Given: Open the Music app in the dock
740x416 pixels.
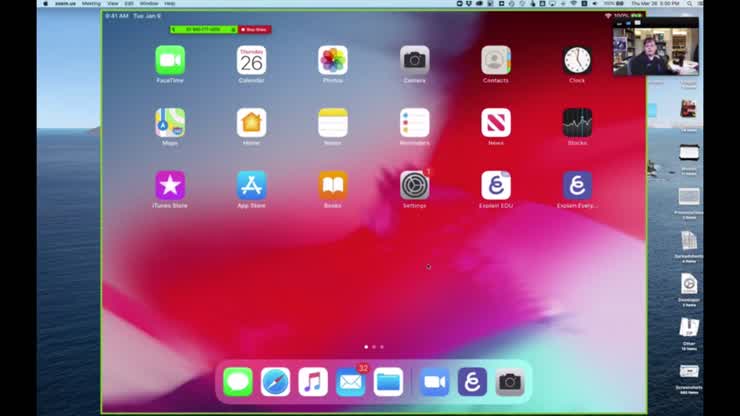Looking at the screenshot, I should coord(313,382).
